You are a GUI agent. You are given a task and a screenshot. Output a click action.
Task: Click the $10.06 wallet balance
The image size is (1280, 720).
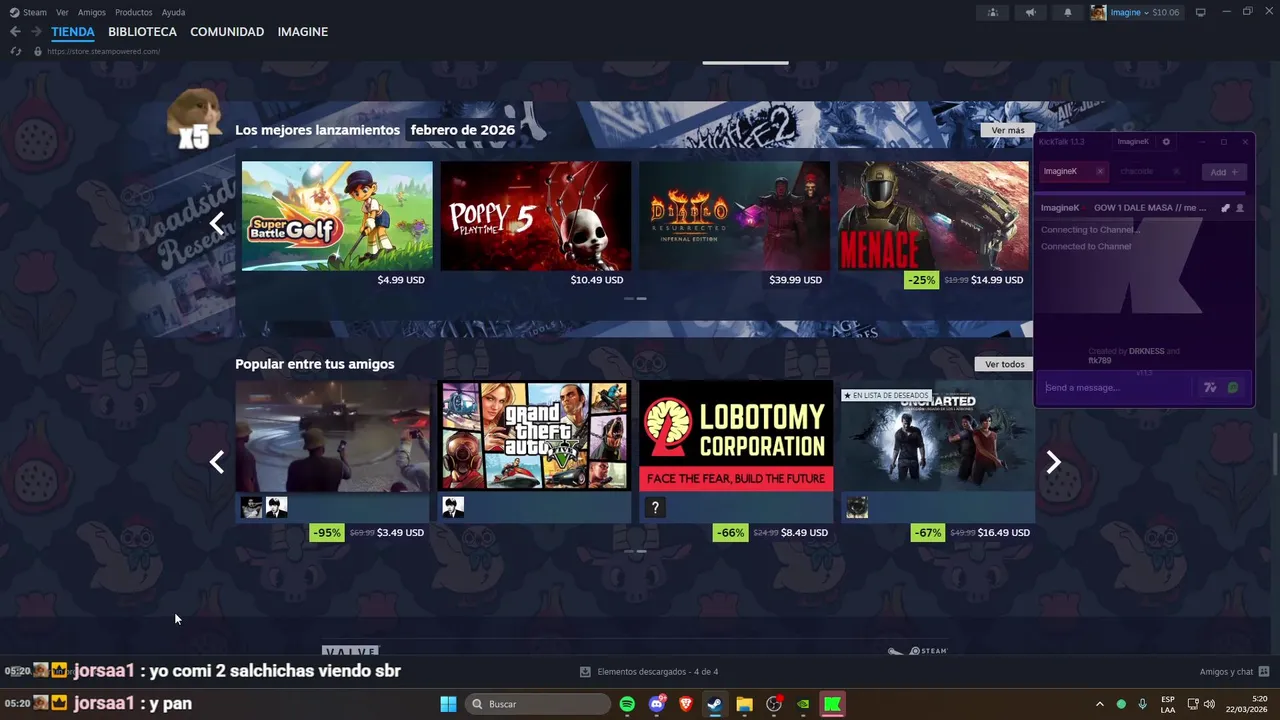(x=1165, y=12)
